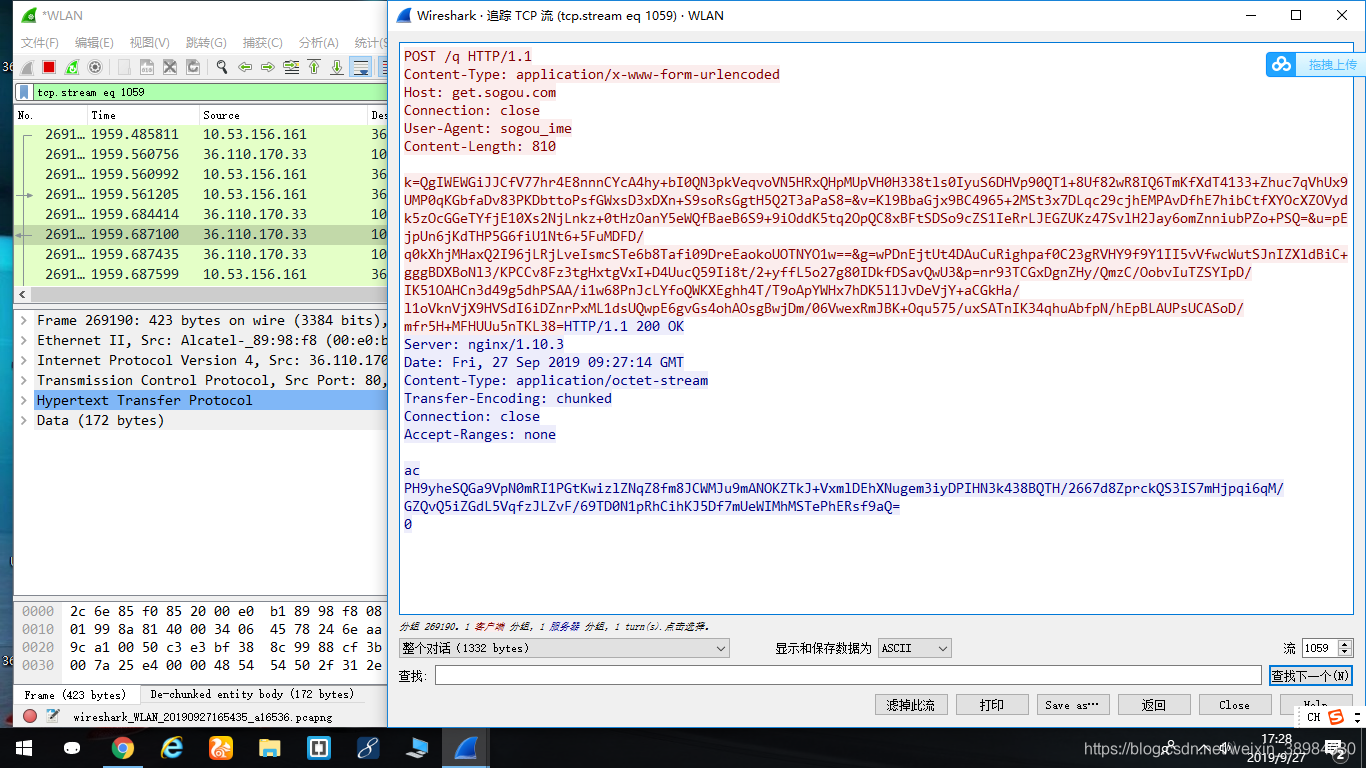1366x768 pixels.
Task: Jump to last packet icon
Action: (x=337, y=67)
